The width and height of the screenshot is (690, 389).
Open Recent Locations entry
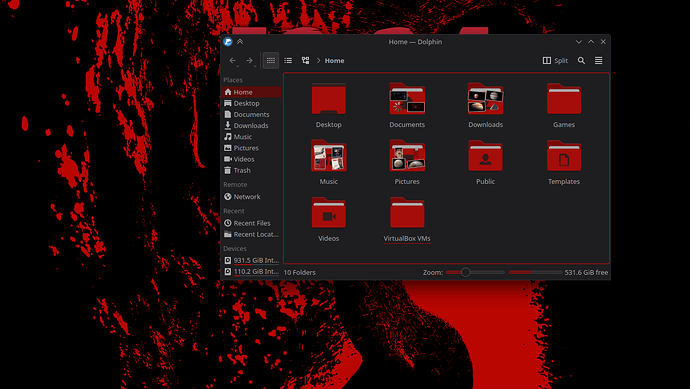pyautogui.click(x=251, y=235)
